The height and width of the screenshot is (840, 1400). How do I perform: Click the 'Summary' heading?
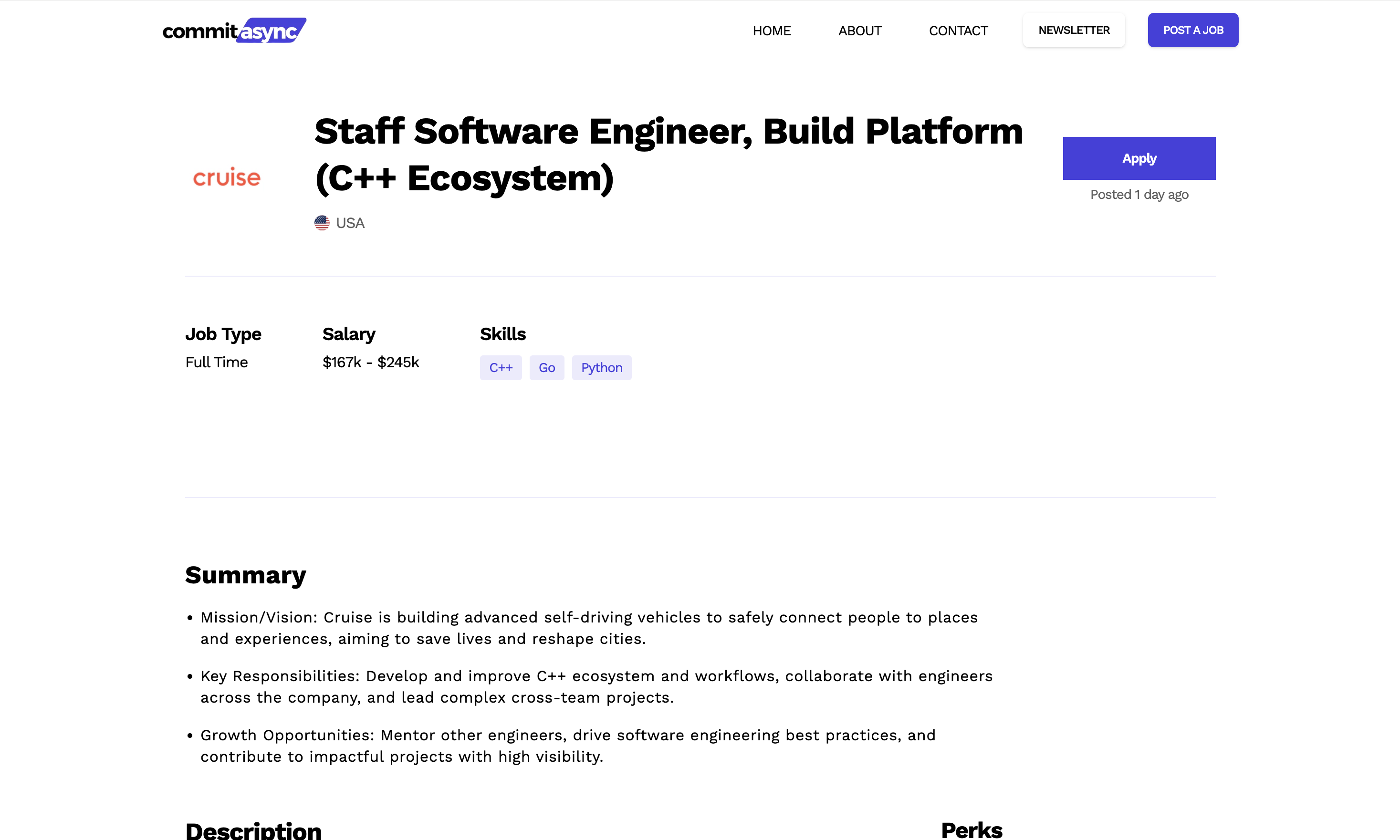pos(245,575)
